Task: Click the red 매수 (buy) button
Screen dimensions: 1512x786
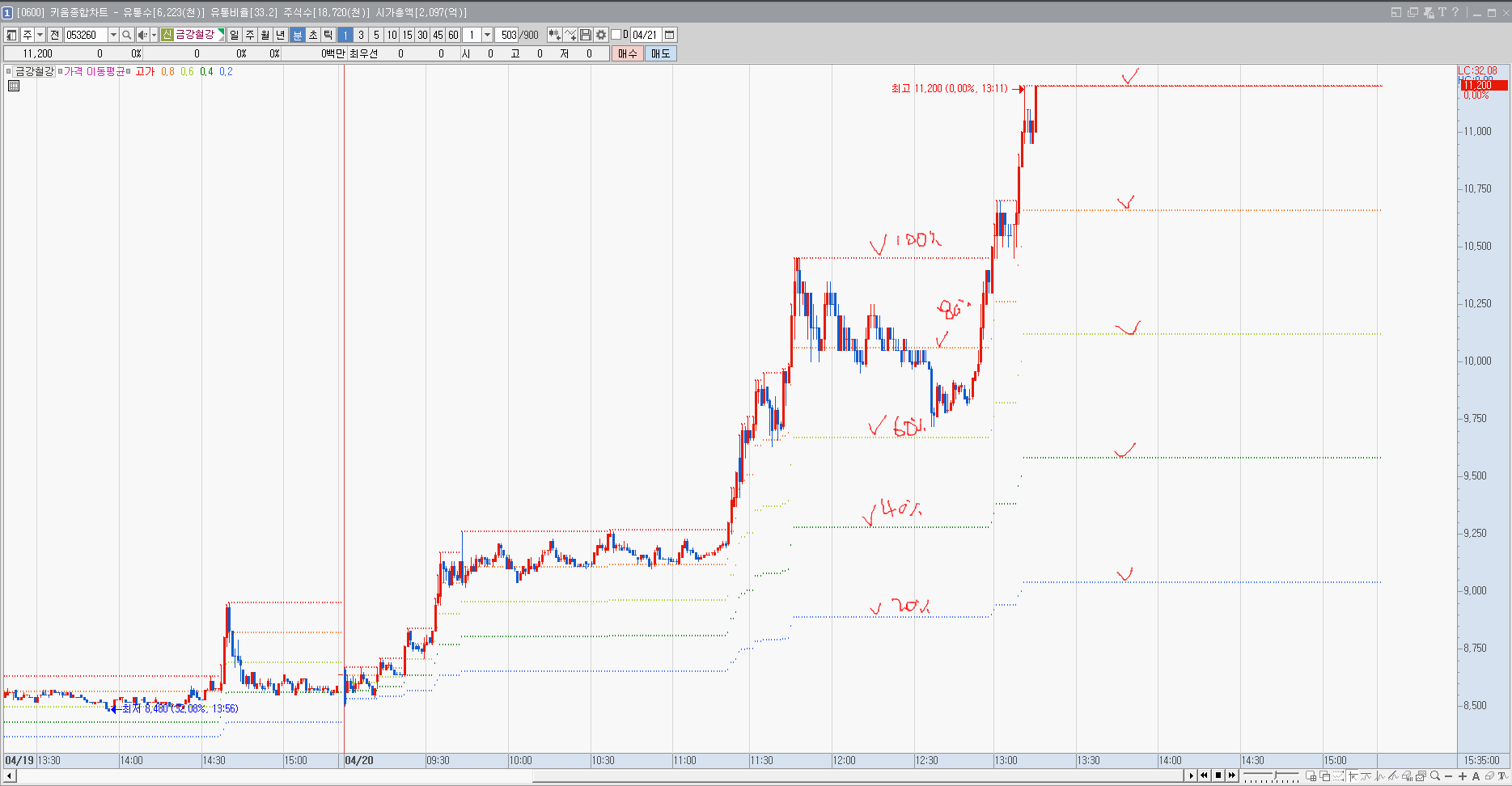Action: click(627, 53)
